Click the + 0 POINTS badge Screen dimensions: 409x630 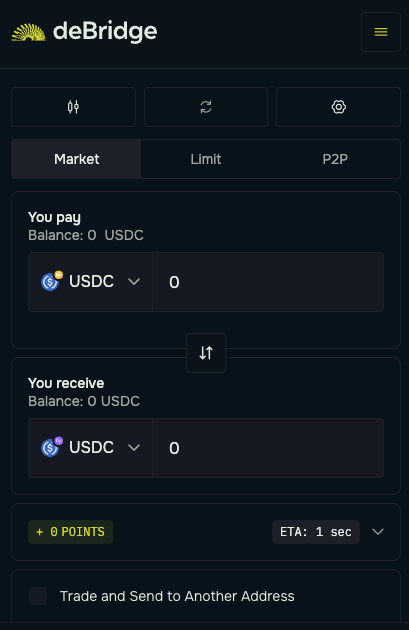pos(70,532)
